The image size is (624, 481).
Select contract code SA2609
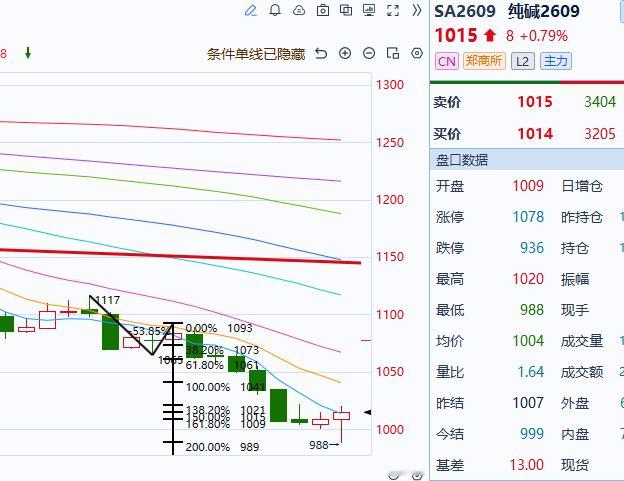coord(465,11)
